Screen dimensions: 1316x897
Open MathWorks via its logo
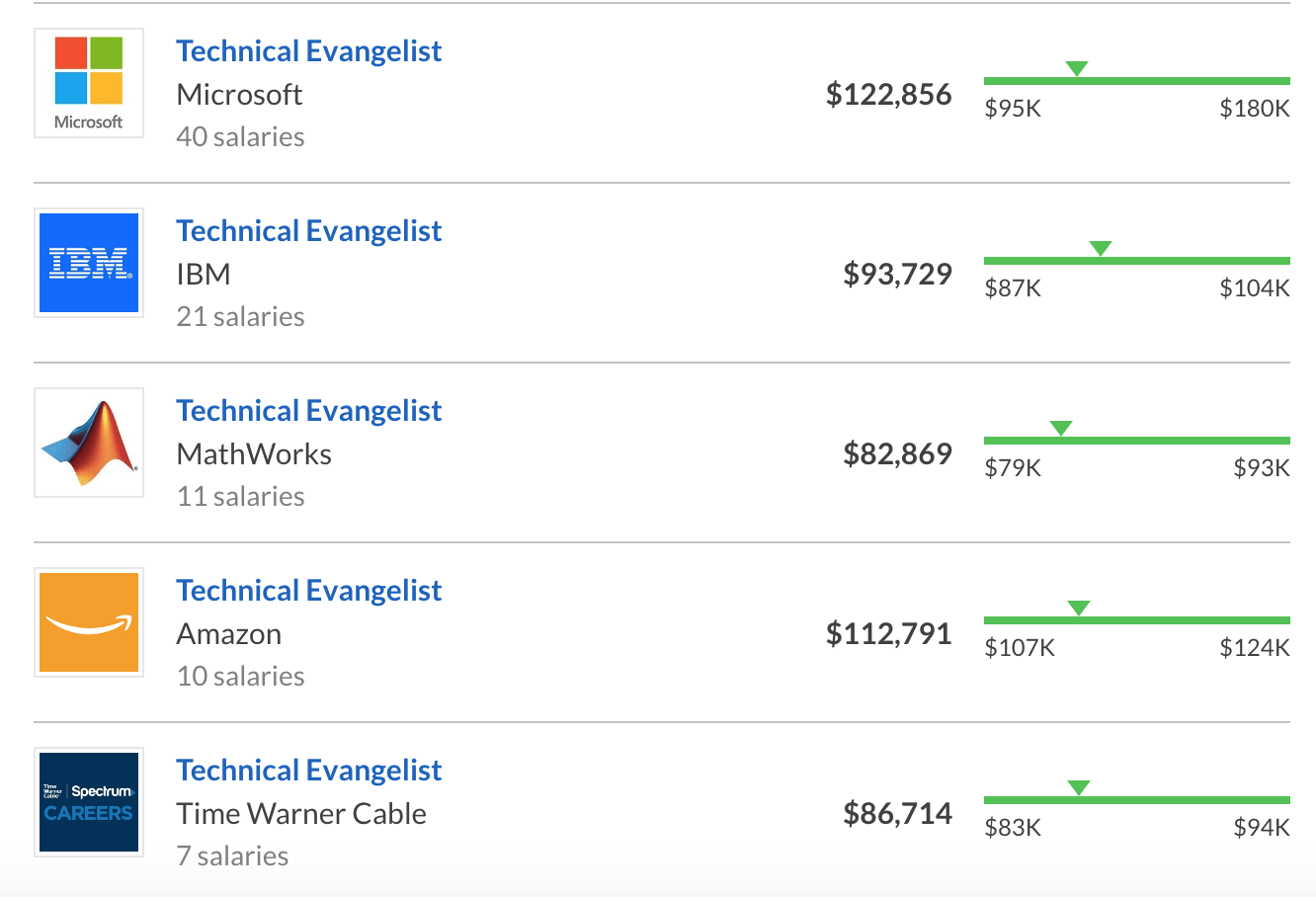coord(88,443)
